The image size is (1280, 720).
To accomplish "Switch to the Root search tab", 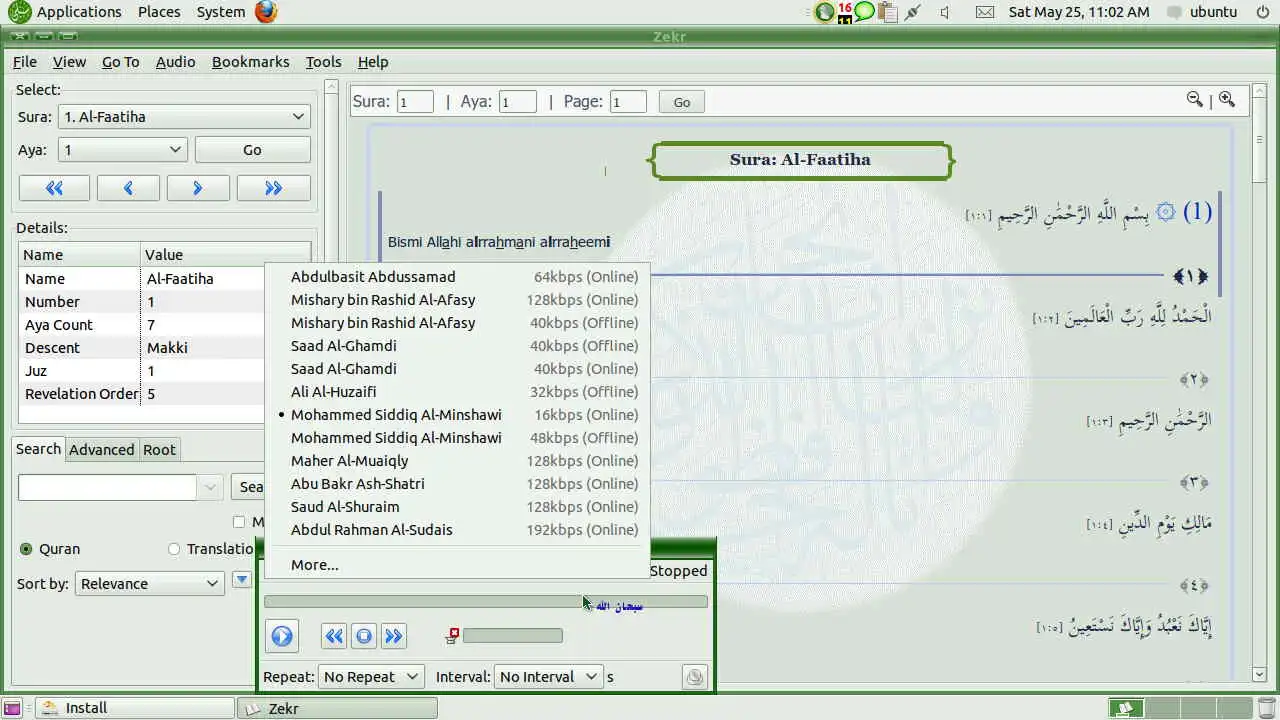I will pyautogui.click(x=159, y=450).
